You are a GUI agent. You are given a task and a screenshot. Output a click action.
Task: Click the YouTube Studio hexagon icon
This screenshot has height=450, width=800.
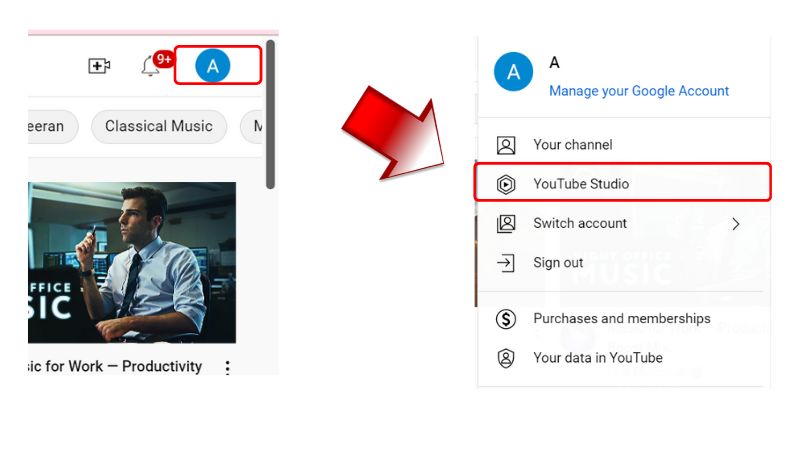click(506, 184)
